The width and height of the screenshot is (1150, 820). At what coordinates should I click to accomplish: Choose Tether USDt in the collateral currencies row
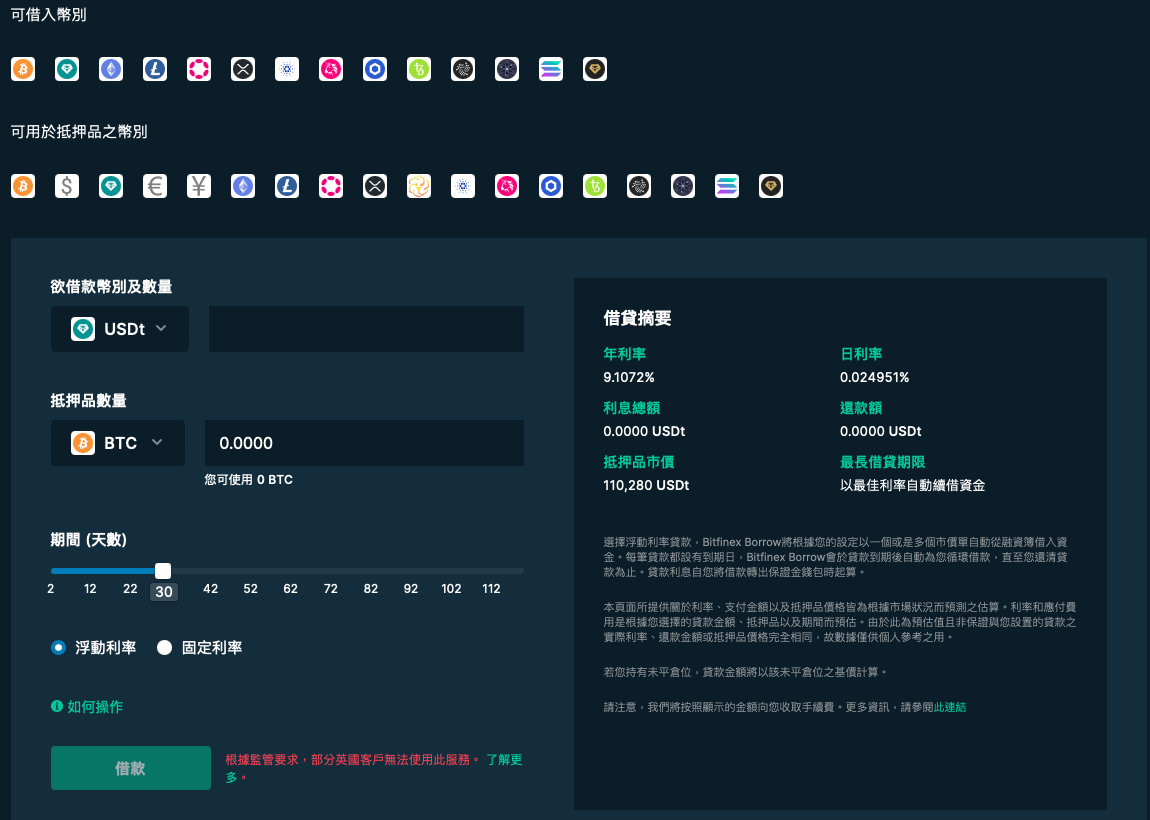[x=111, y=186]
